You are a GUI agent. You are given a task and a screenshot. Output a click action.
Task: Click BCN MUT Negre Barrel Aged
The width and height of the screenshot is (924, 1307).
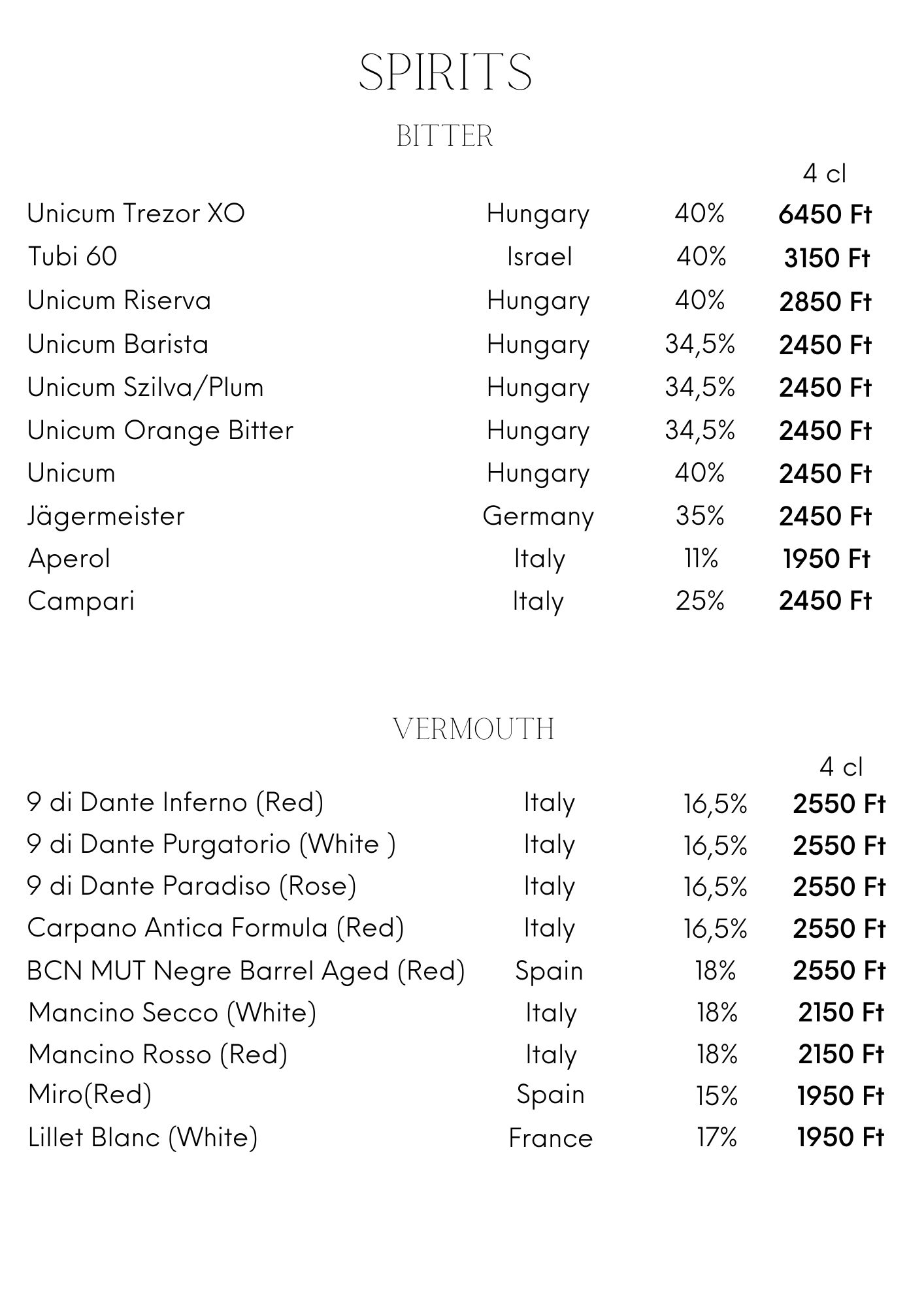coord(246,971)
